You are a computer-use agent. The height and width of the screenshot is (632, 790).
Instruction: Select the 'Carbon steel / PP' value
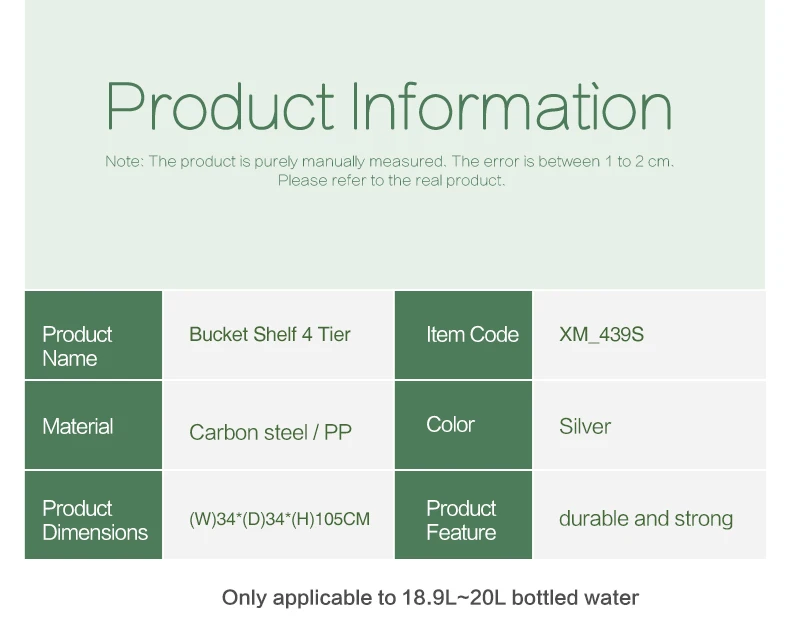pos(270,432)
